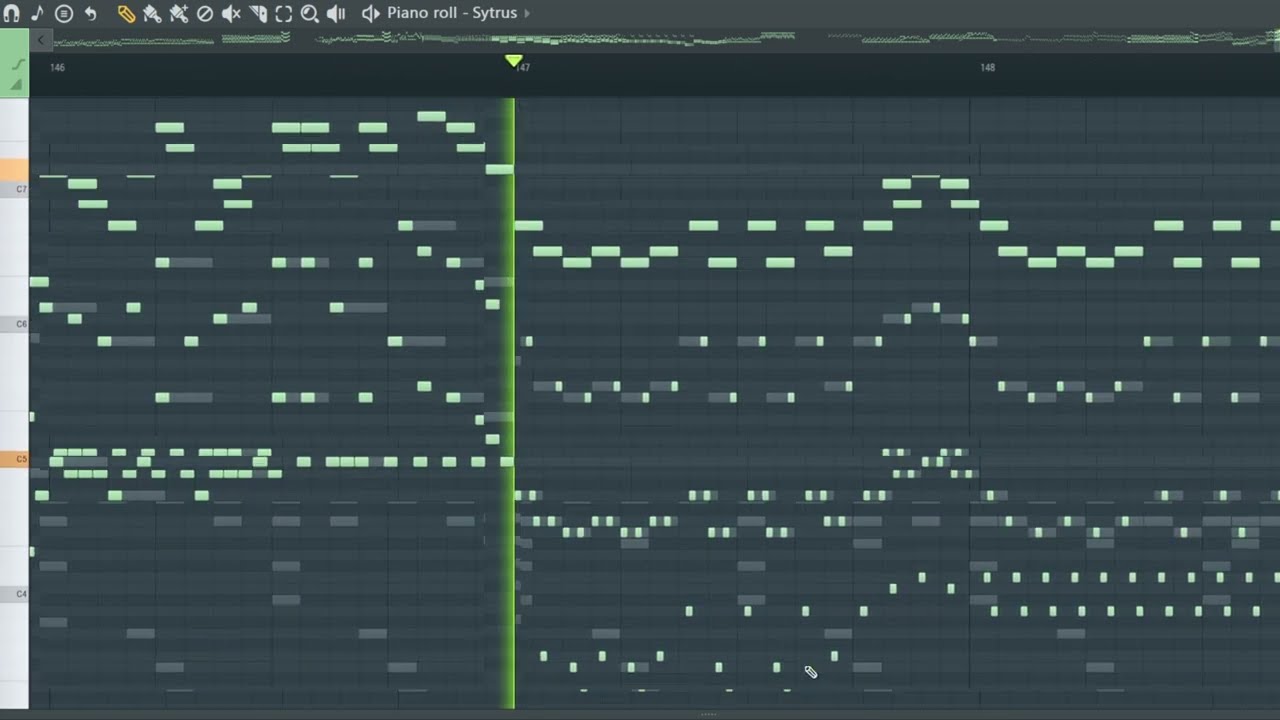This screenshot has width=1280, height=720.
Task: Select the Zoom magnifier tool
Action: pos(310,13)
